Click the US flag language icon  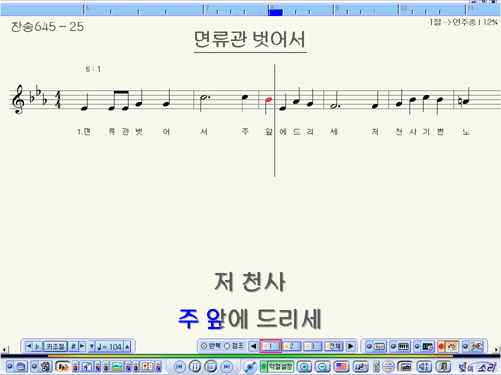(x=341, y=367)
